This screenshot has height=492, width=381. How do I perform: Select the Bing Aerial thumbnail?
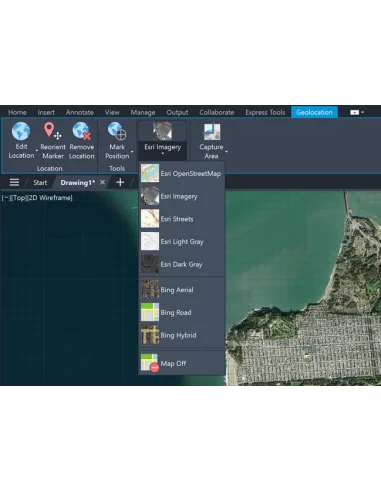pos(150,289)
